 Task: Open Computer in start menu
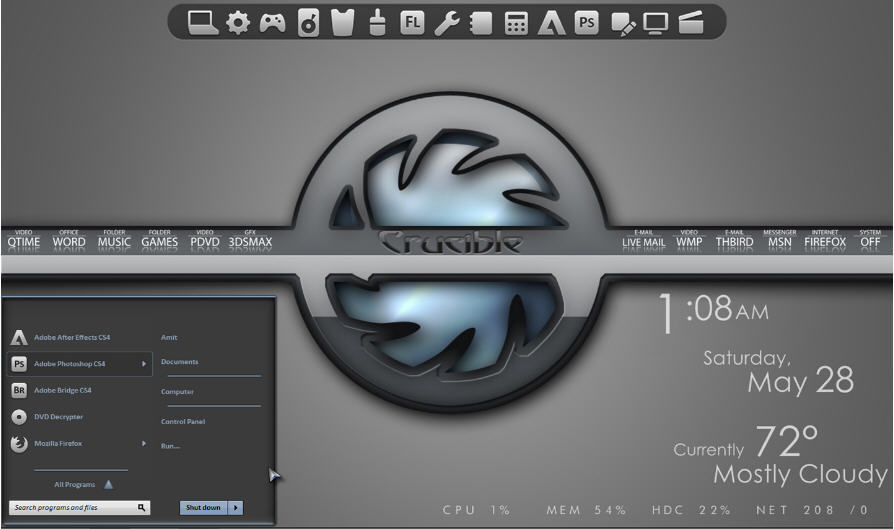[x=177, y=392]
